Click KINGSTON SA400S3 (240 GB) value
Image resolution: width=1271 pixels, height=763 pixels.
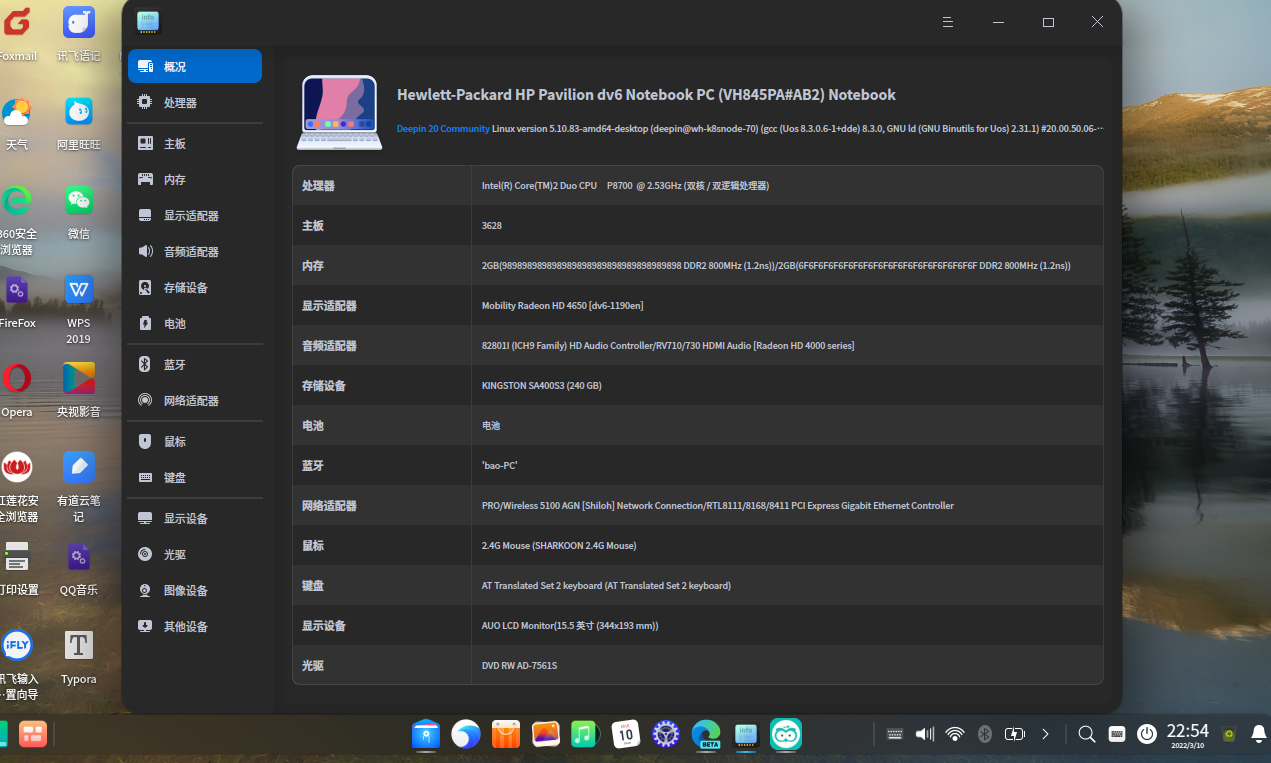(541, 385)
